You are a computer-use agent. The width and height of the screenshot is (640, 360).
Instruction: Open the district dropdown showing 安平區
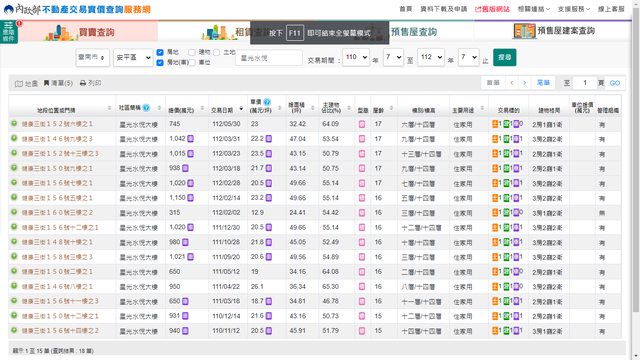(133, 58)
